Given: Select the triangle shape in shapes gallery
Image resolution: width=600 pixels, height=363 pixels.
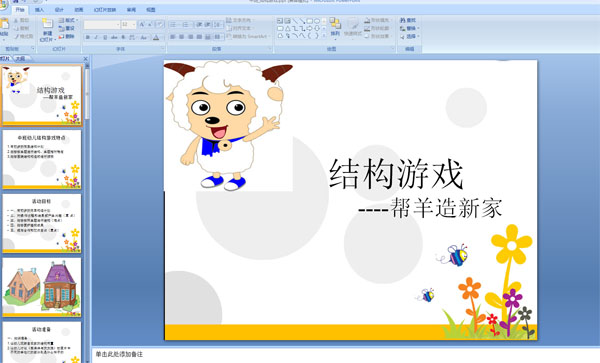Looking at the screenshot, I should (x=287, y=28).
